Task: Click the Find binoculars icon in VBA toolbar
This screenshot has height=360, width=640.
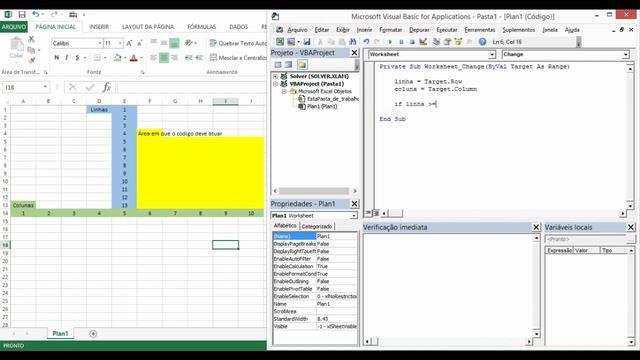Action: point(353,42)
